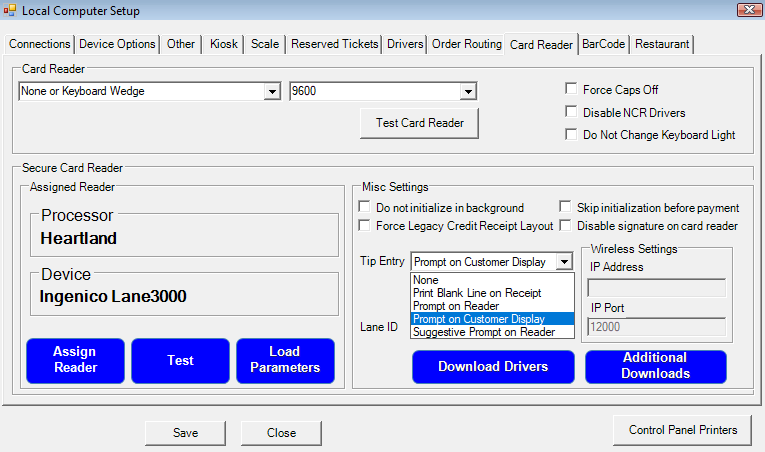Click the Card Reader tab
This screenshot has height=452, width=765.
(541, 44)
